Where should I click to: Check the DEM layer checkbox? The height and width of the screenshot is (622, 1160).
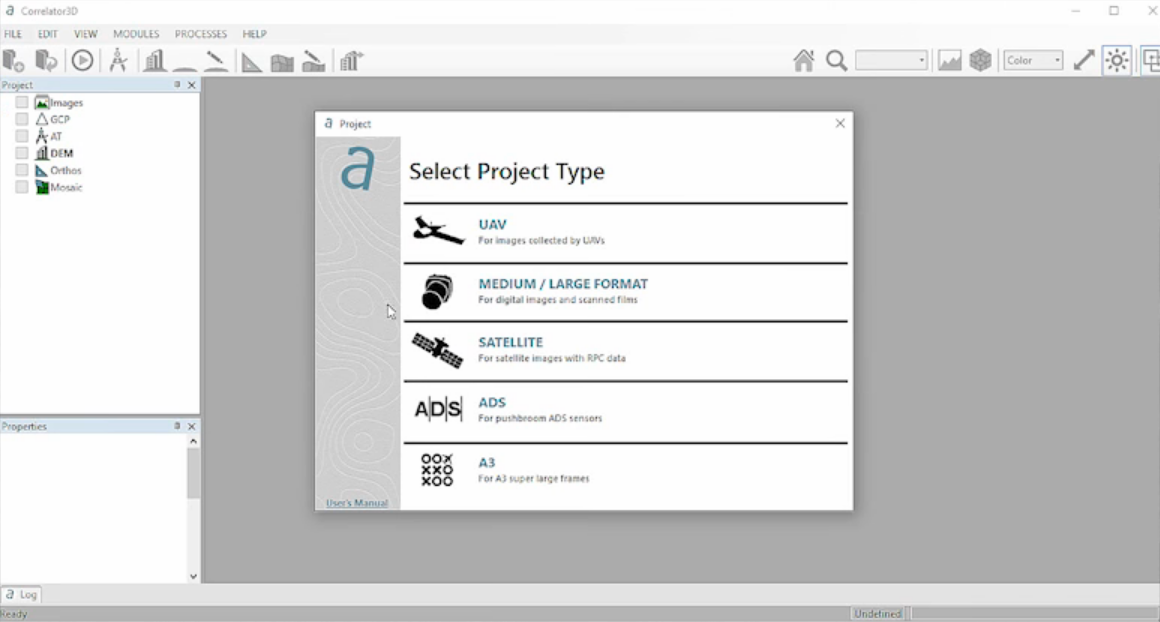pyautogui.click(x=21, y=153)
